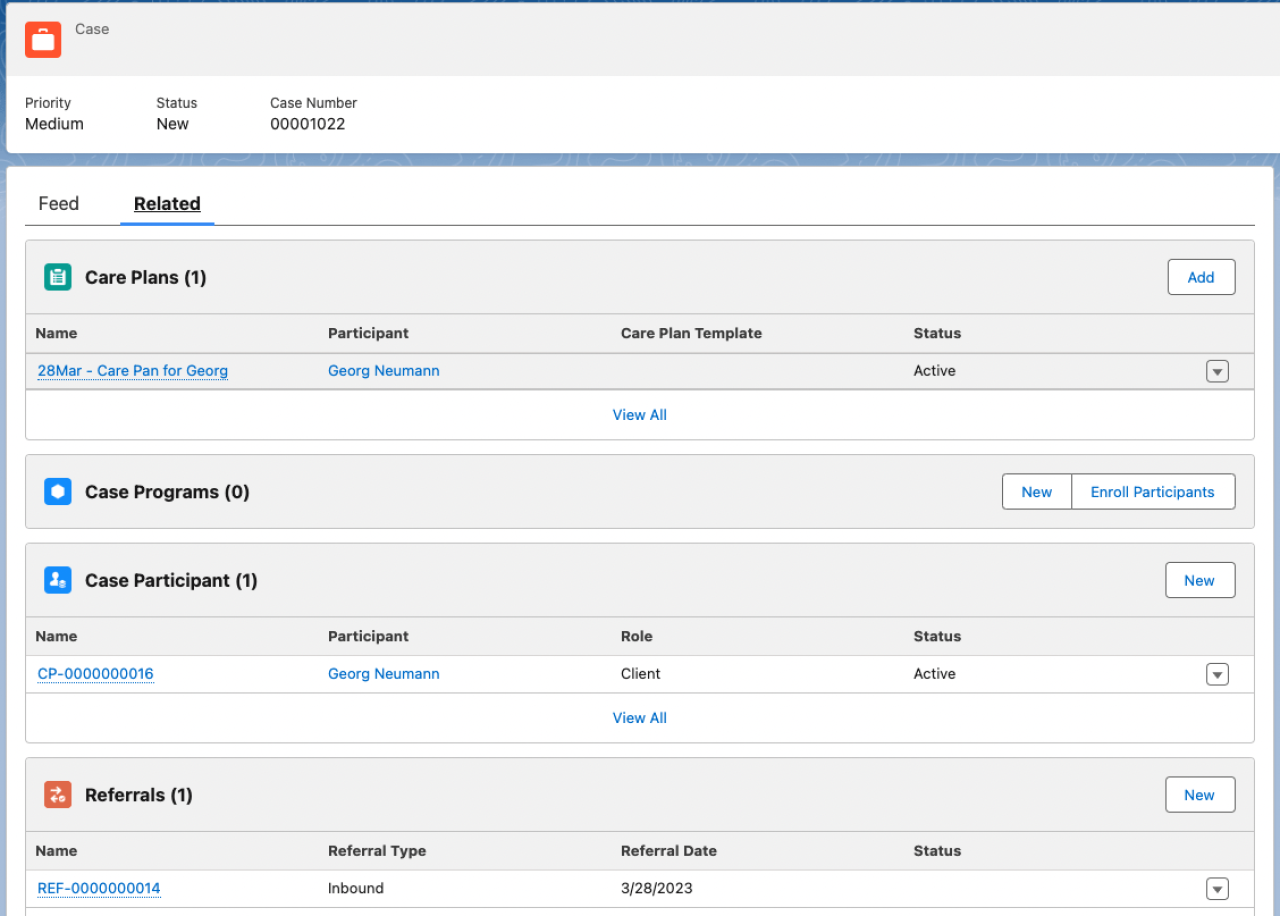Screen dimensions: 1280x916
Task: Click the Referral Date column header
Action: (669, 851)
